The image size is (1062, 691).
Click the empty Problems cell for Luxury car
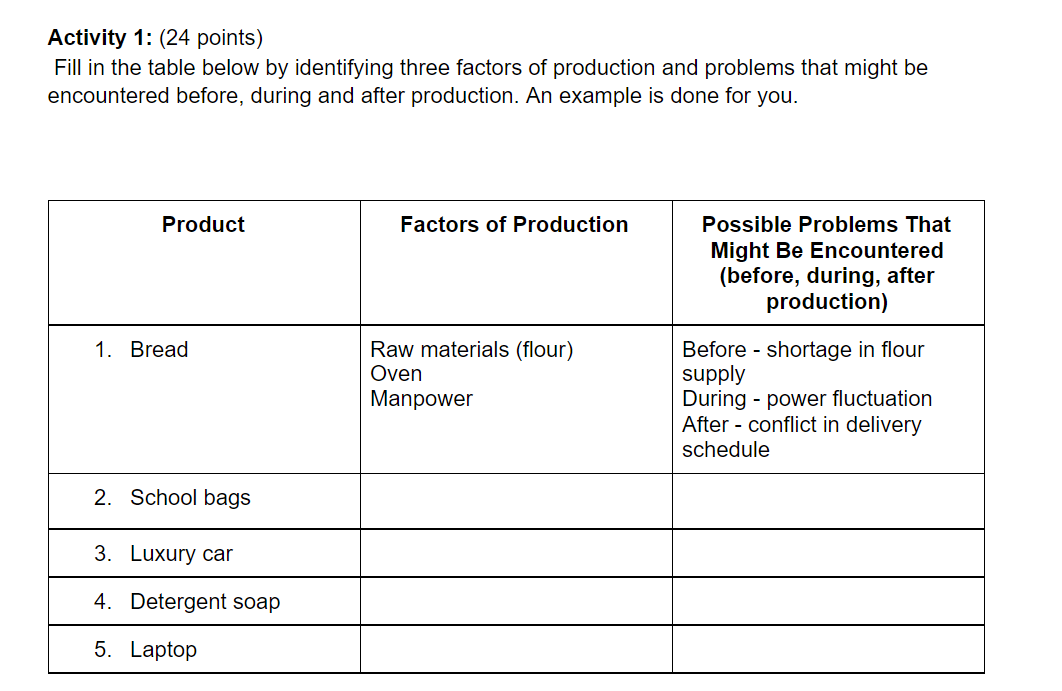828,553
